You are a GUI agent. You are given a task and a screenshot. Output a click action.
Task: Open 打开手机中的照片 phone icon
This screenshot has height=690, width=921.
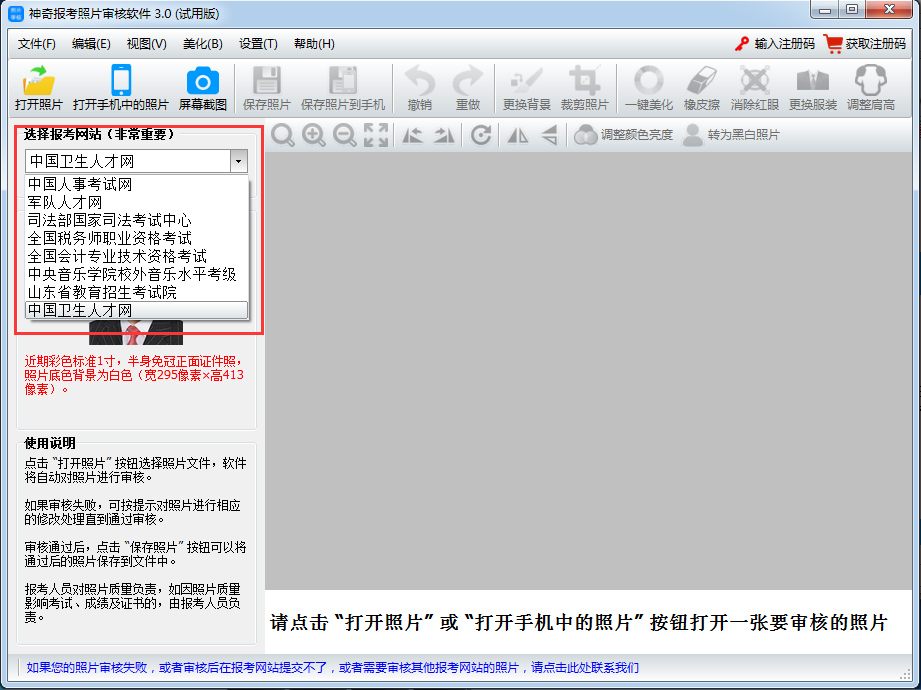pyautogui.click(x=121, y=80)
